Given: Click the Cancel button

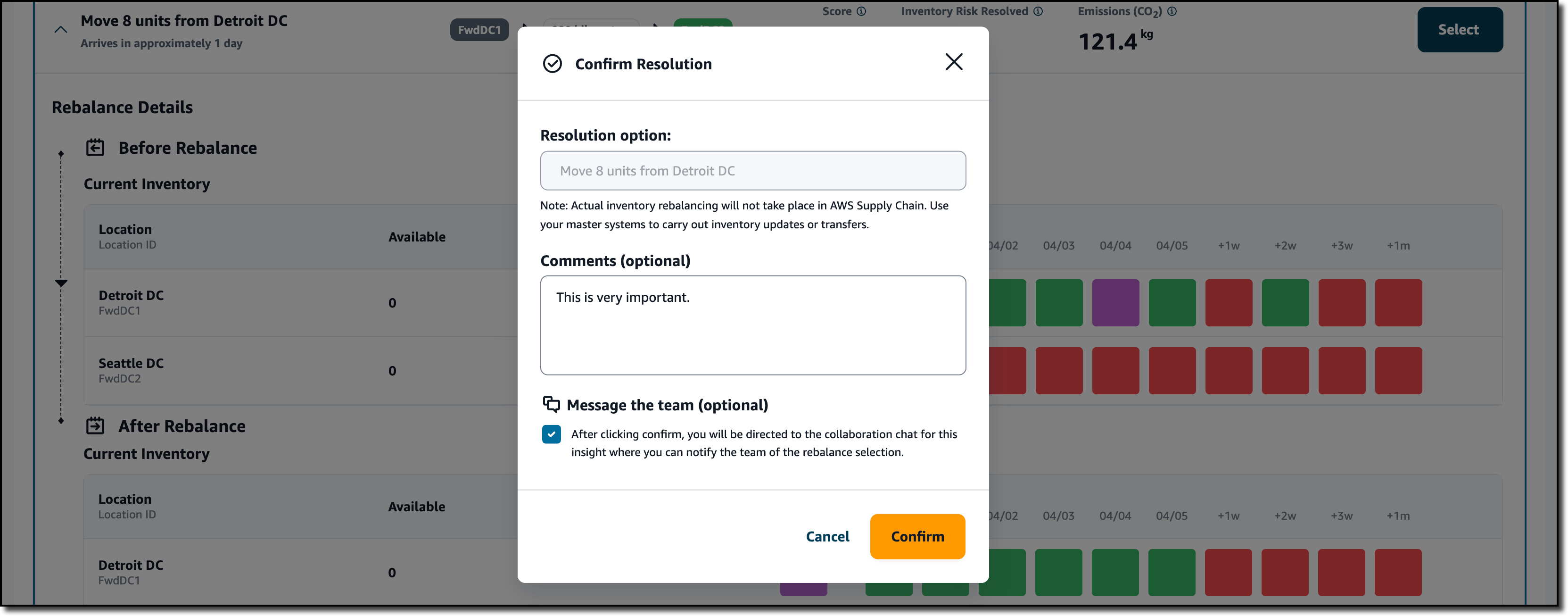Looking at the screenshot, I should 827,536.
